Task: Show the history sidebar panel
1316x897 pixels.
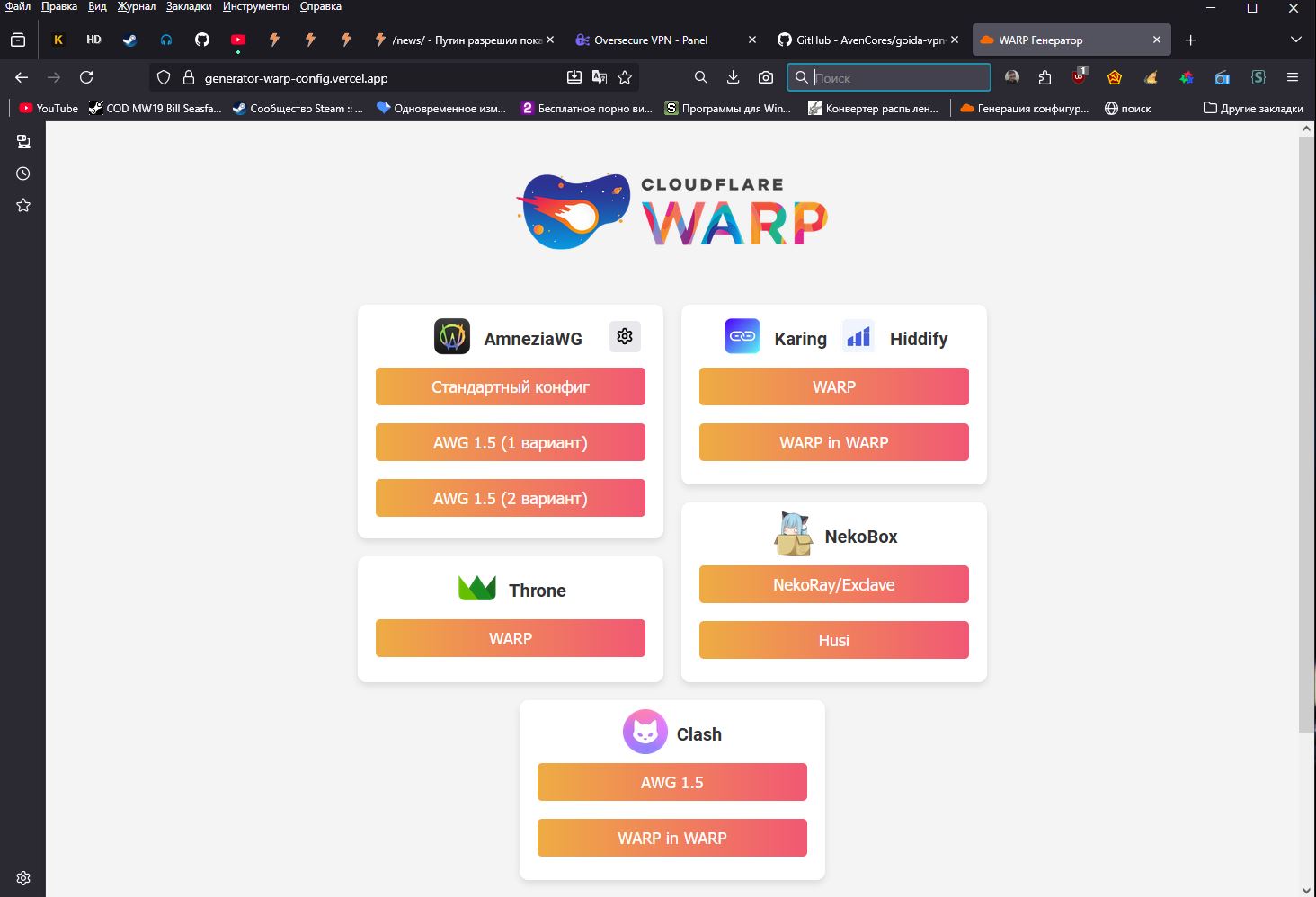Action: pos(23,173)
